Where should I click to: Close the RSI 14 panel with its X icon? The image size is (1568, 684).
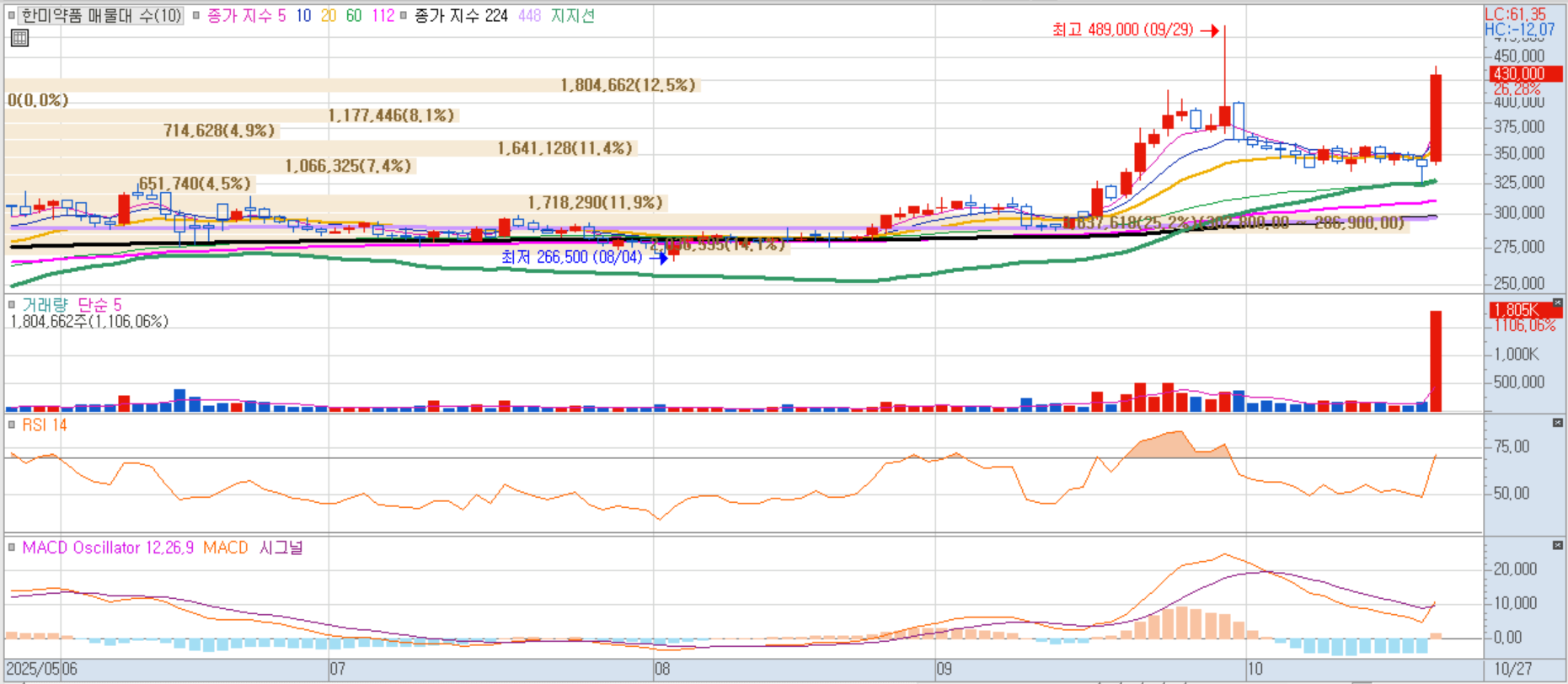tap(1557, 422)
